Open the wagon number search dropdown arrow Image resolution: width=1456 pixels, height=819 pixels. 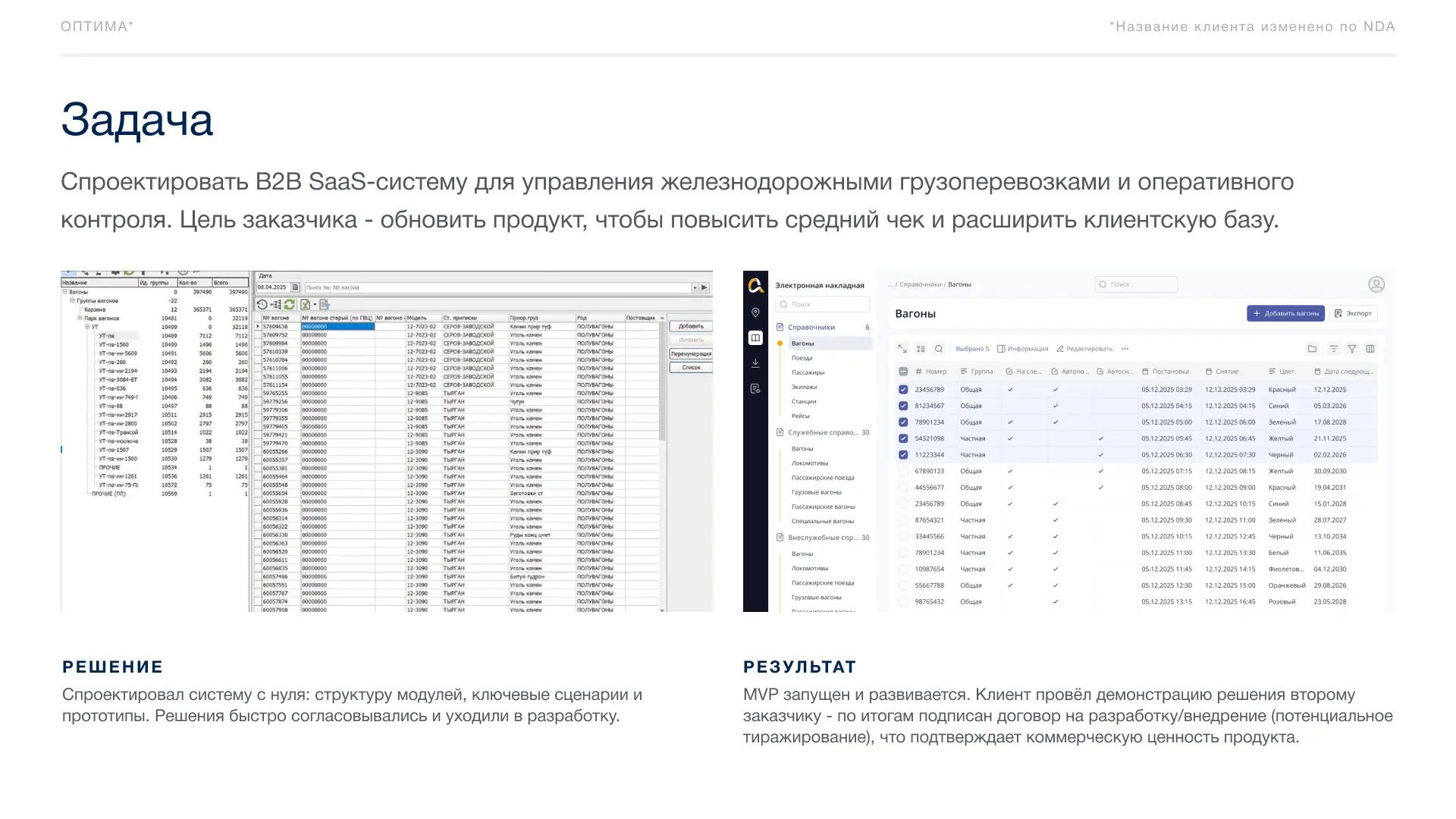[x=695, y=287]
